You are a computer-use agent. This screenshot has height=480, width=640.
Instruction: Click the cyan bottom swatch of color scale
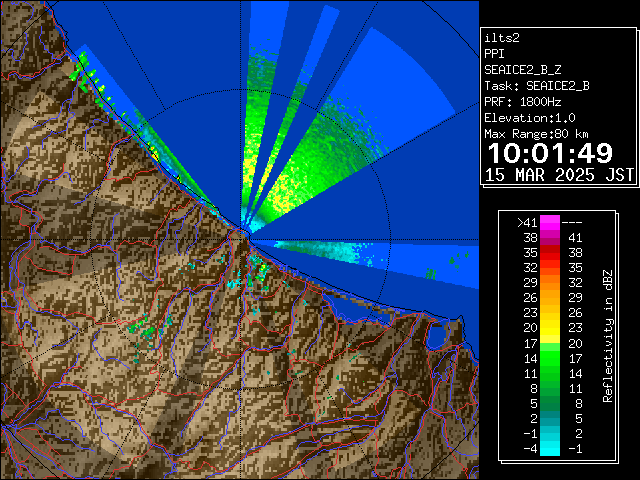coord(550,448)
